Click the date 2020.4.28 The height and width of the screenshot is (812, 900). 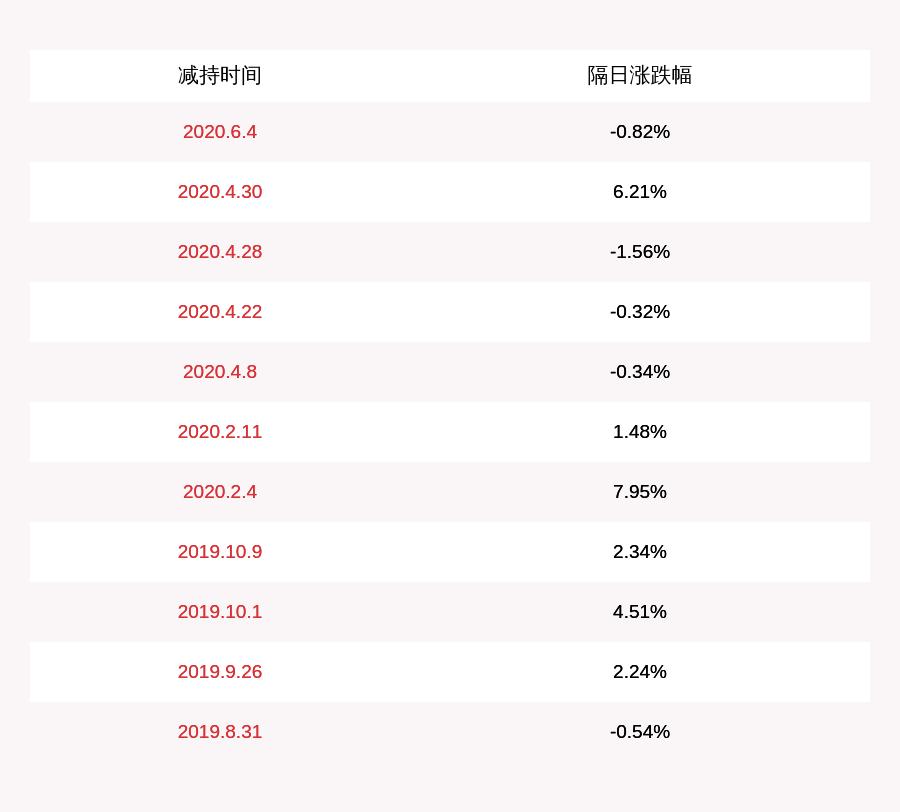[220, 252]
